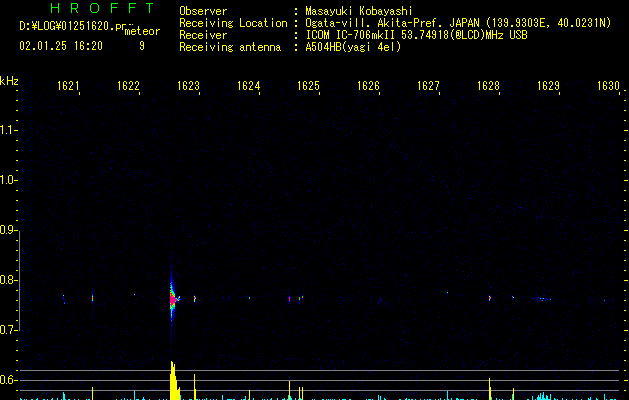Click the 1626 time axis label

tap(368, 85)
